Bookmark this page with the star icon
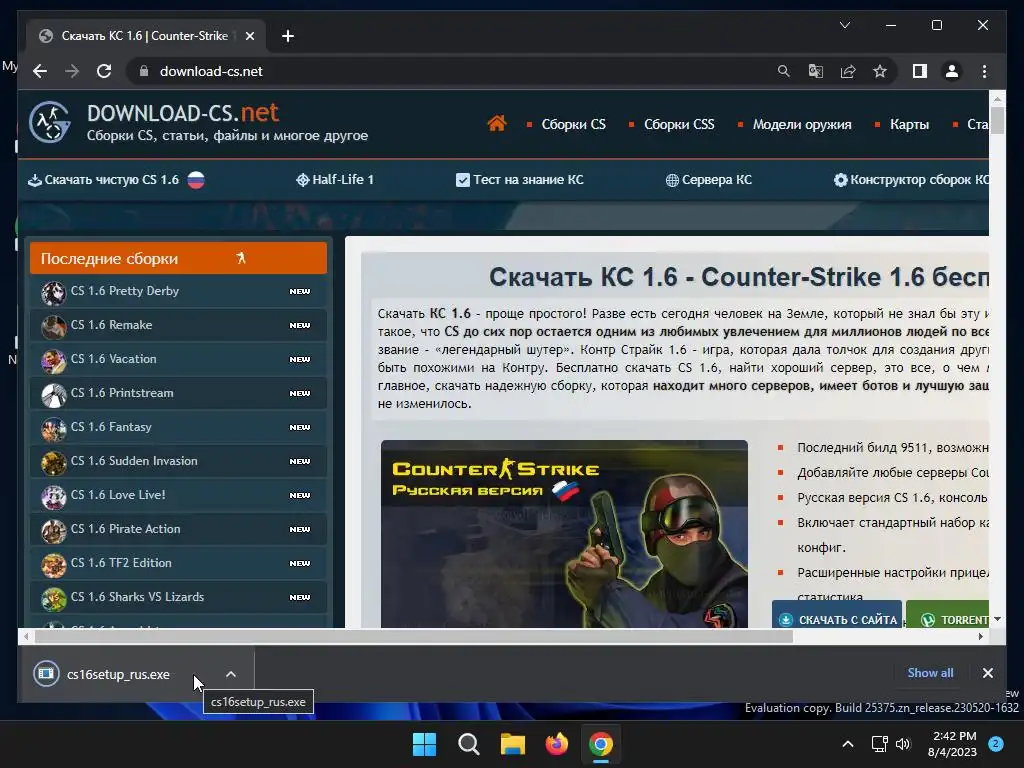The image size is (1024, 768). [x=880, y=71]
